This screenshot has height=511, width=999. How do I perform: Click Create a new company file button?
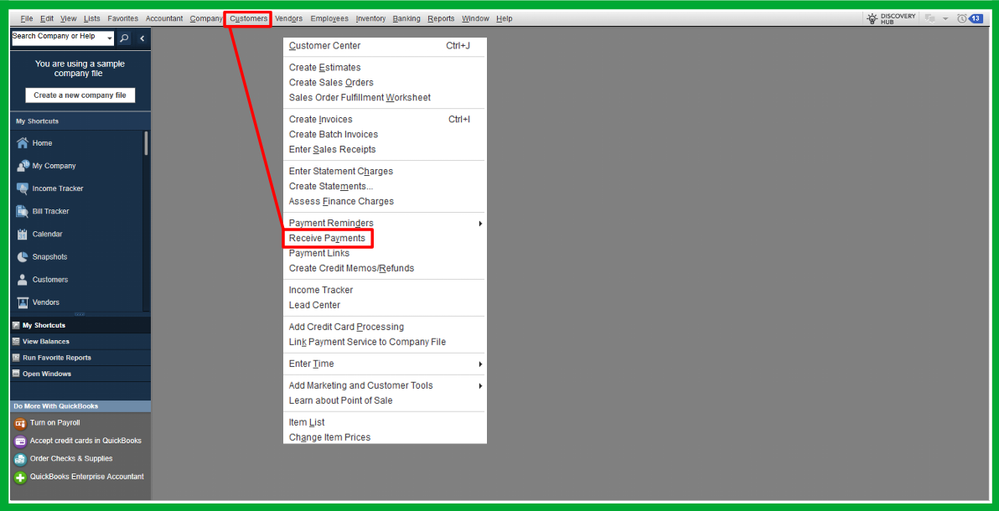pyautogui.click(x=80, y=96)
